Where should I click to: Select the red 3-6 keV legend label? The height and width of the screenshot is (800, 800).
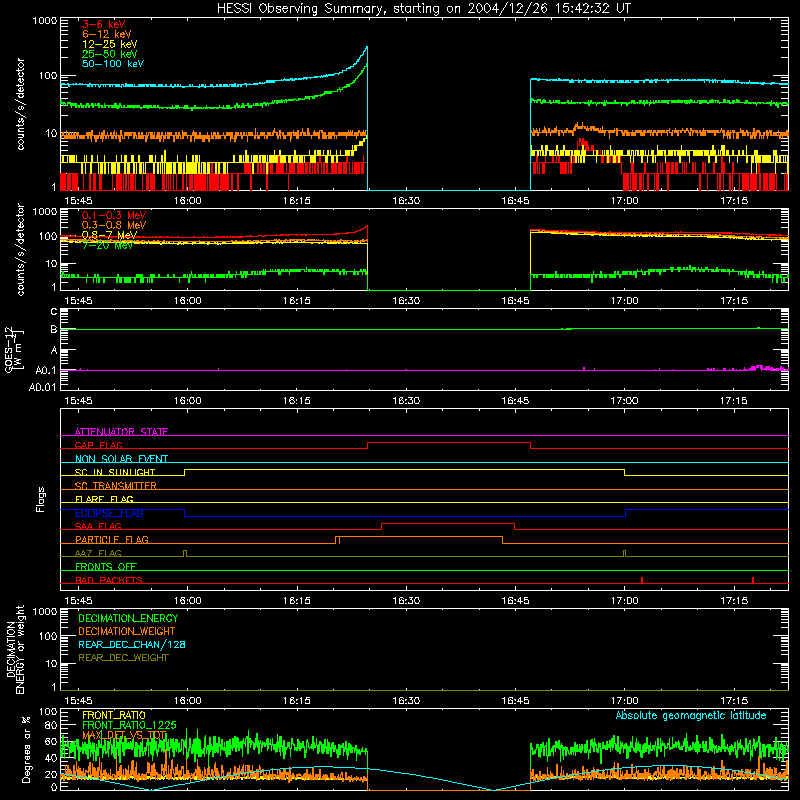pyautogui.click(x=104, y=24)
